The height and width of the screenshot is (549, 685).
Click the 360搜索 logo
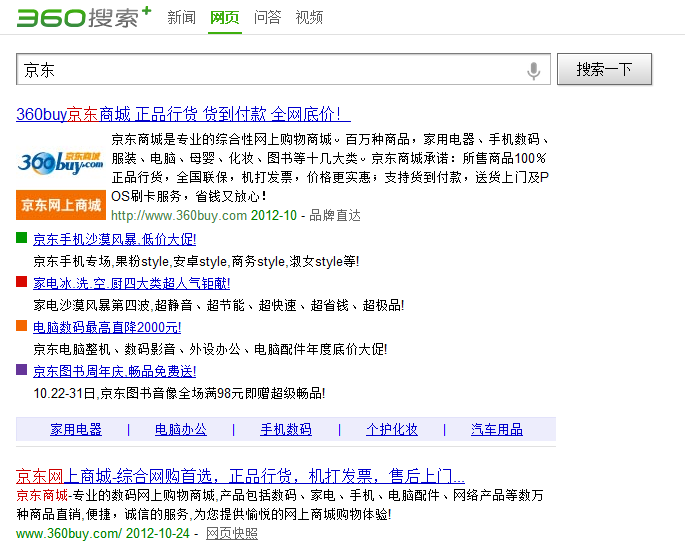pos(82,17)
